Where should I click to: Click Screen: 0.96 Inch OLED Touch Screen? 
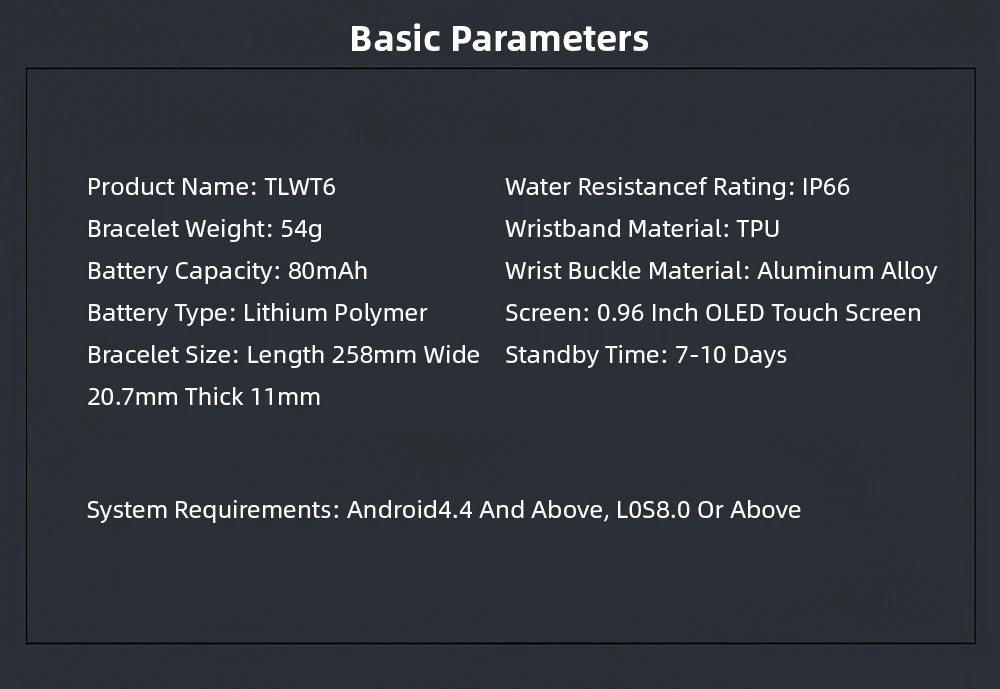(713, 313)
